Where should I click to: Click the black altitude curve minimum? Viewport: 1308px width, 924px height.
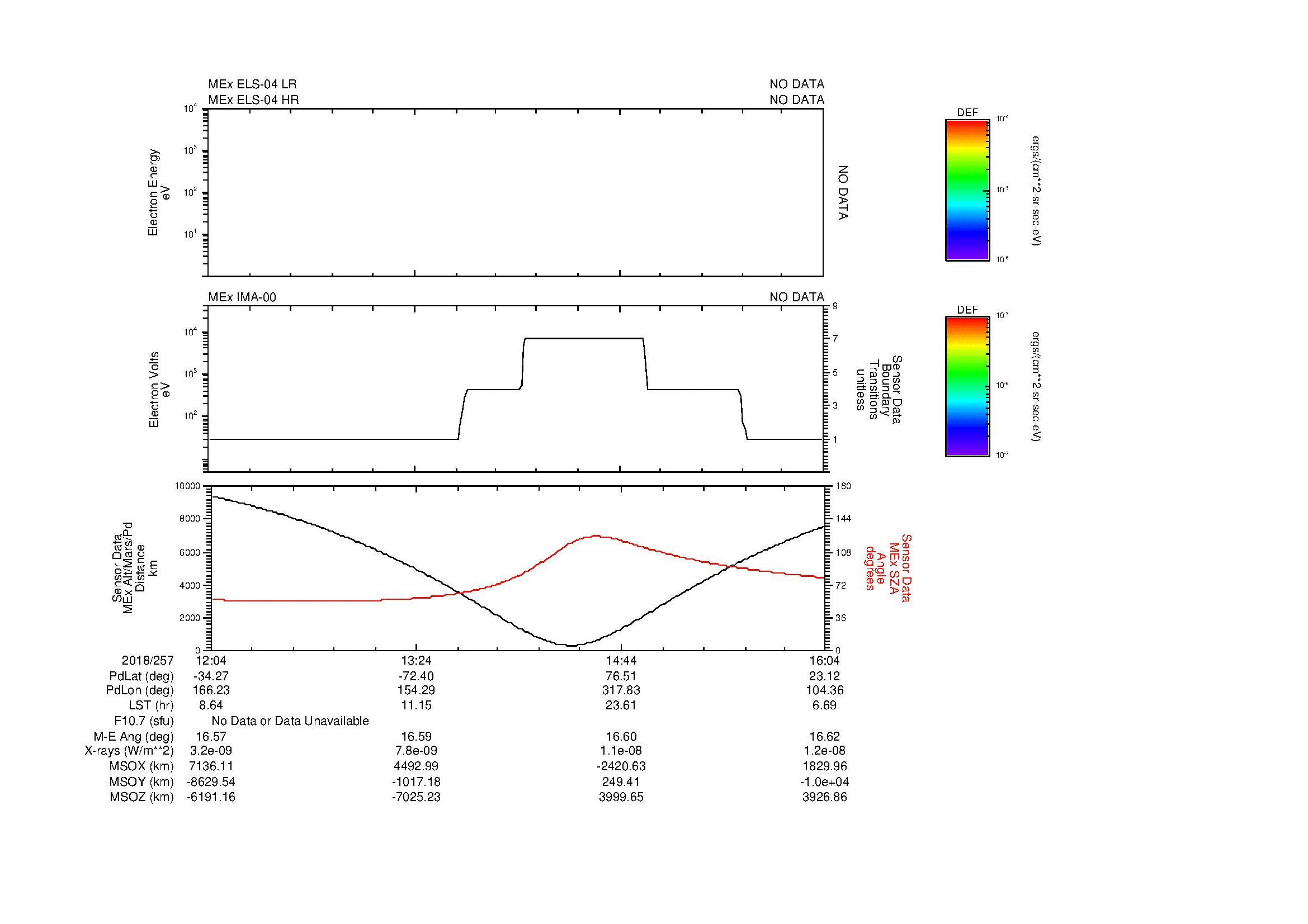coord(572,645)
